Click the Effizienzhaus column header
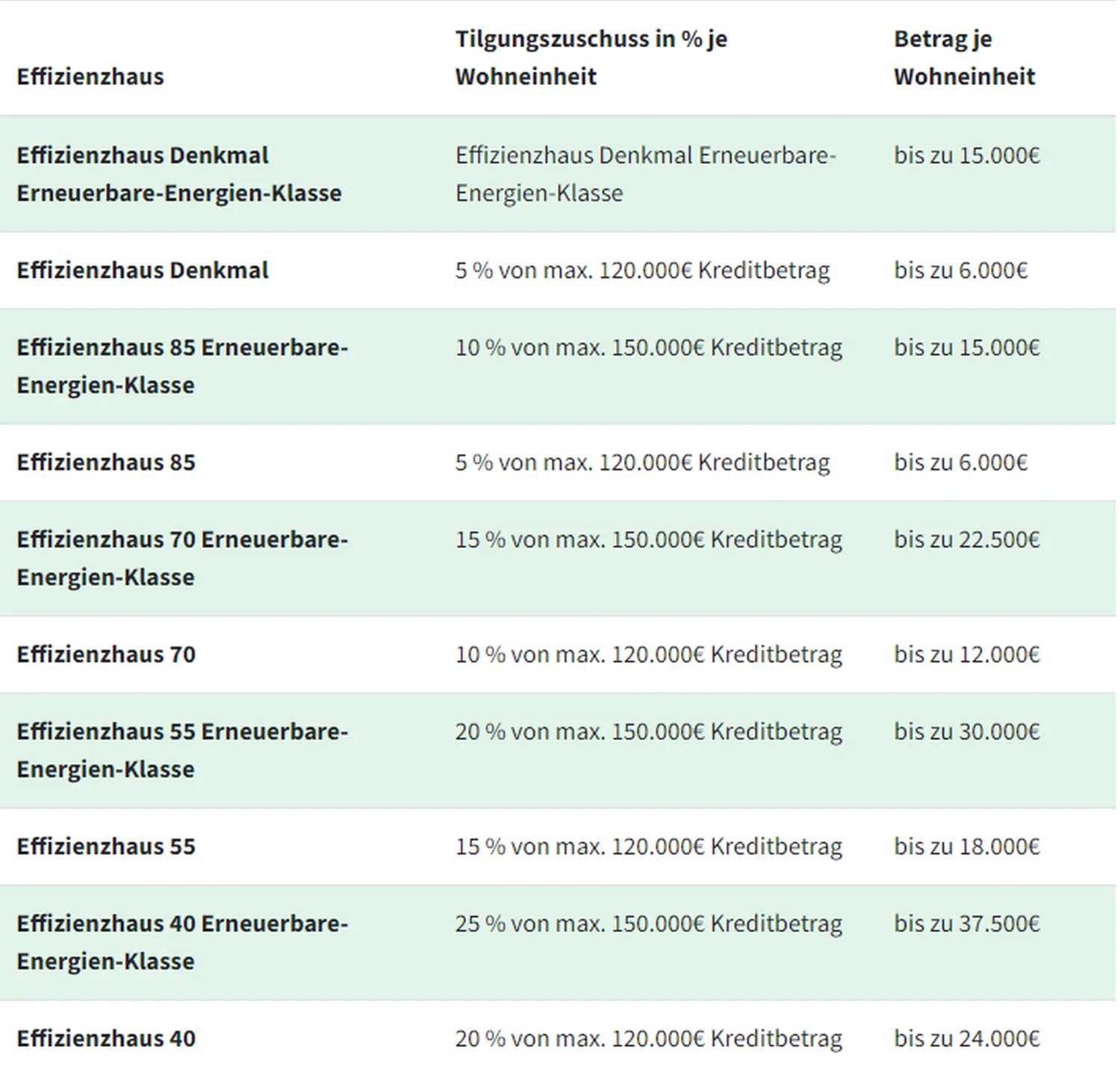This screenshot has width=1120, height=1076. [90, 77]
